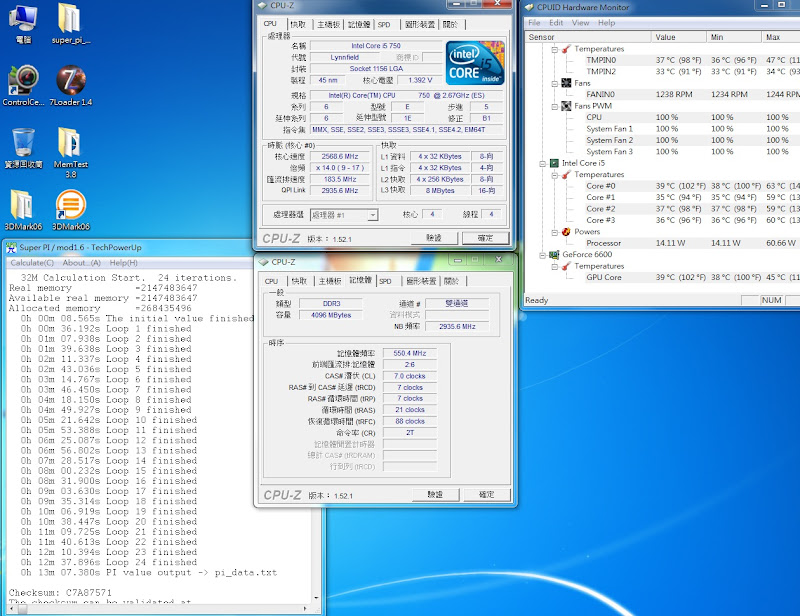Click the Value column header in Hardware Monitor
Viewport: 800px width, 616px height.
tap(679, 37)
